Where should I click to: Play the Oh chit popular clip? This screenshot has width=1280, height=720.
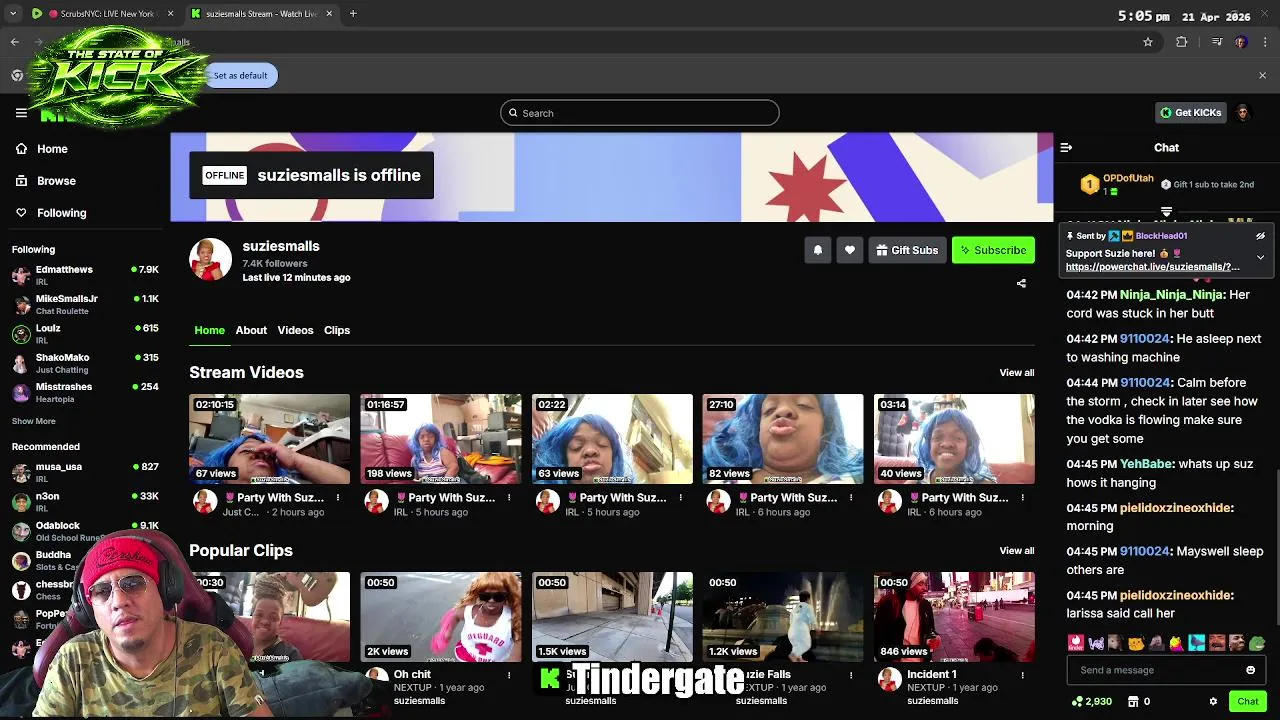click(x=441, y=617)
